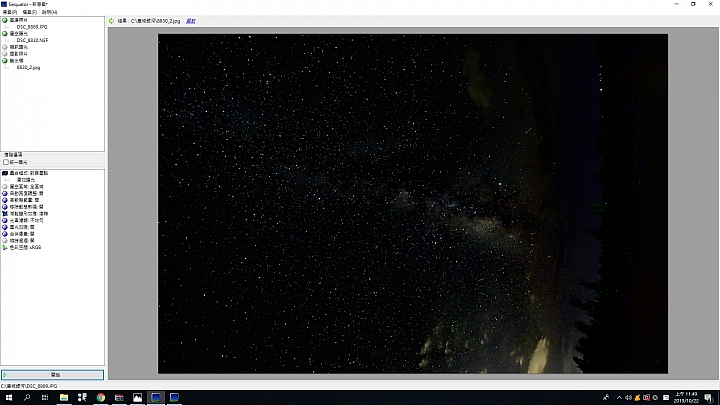
Task: Open the time-lapse option with grey ball
Action: click(19, 241)
